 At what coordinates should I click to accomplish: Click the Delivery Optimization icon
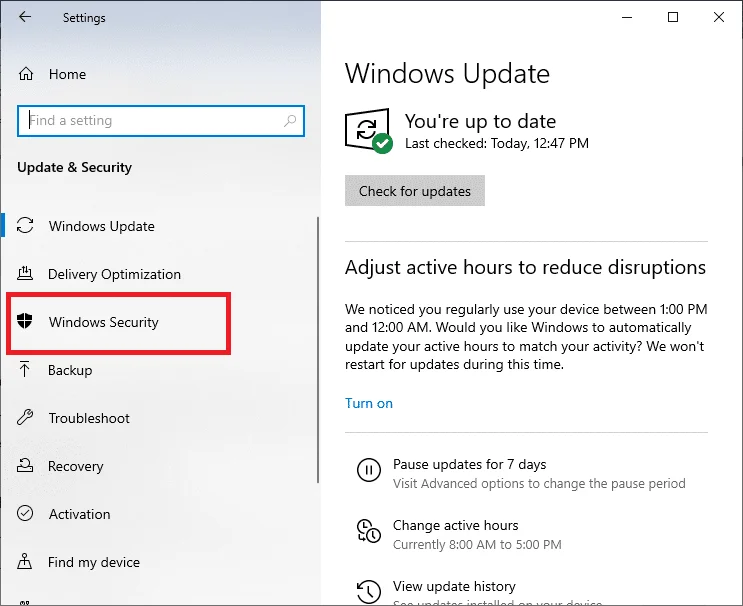click(x=25, y=273)
